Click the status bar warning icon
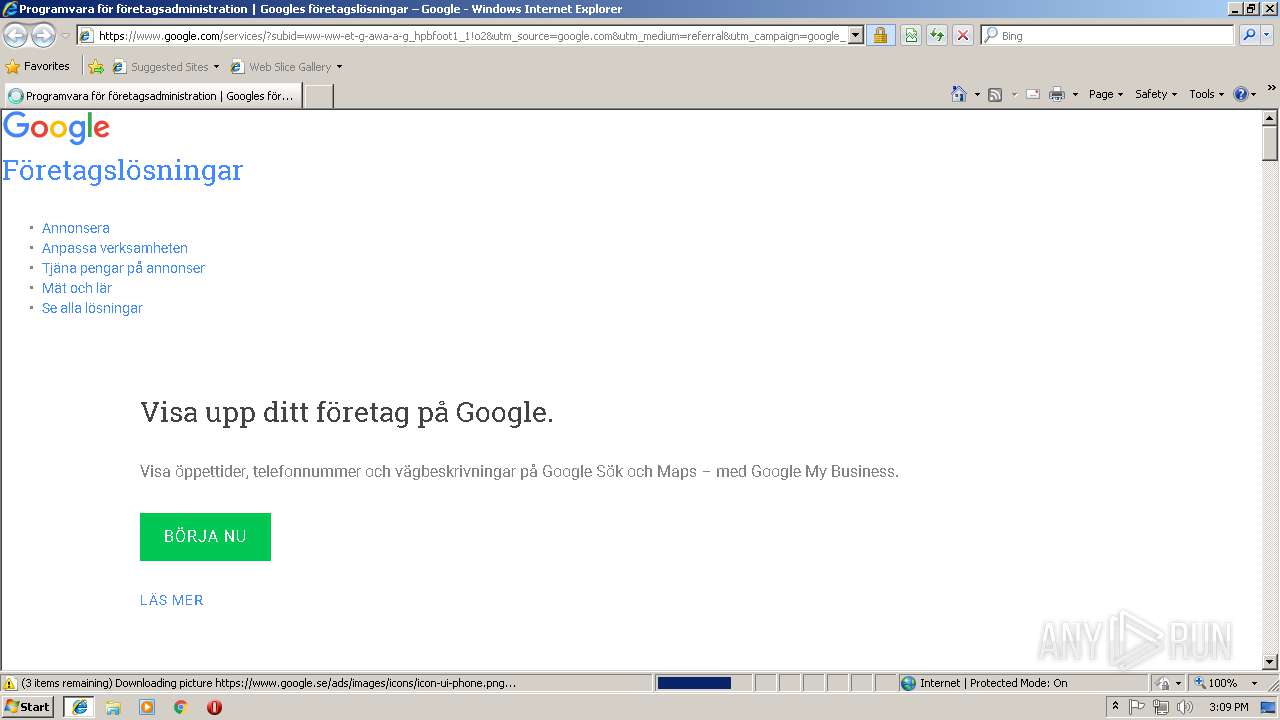 point(10,683)
